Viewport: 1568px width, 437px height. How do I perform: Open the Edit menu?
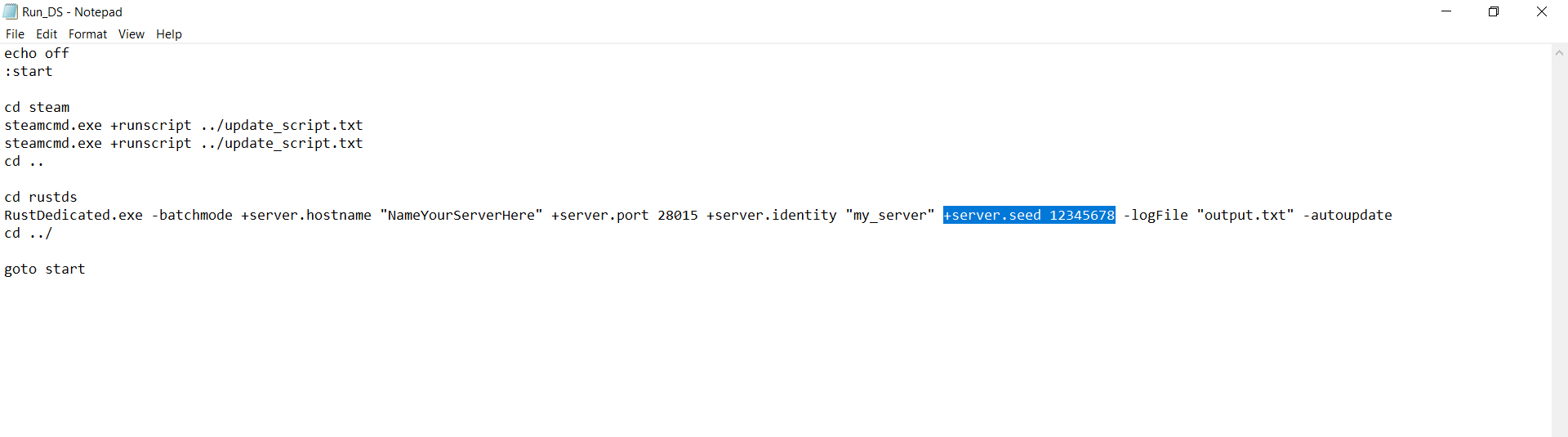(x=47, y=34)
